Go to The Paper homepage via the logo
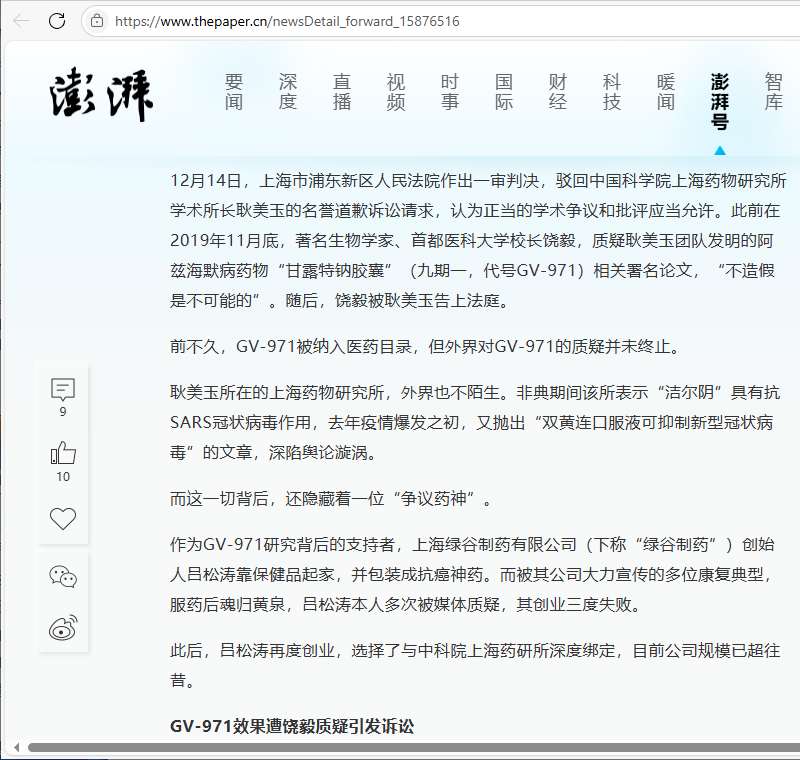 tap(102, 94)
